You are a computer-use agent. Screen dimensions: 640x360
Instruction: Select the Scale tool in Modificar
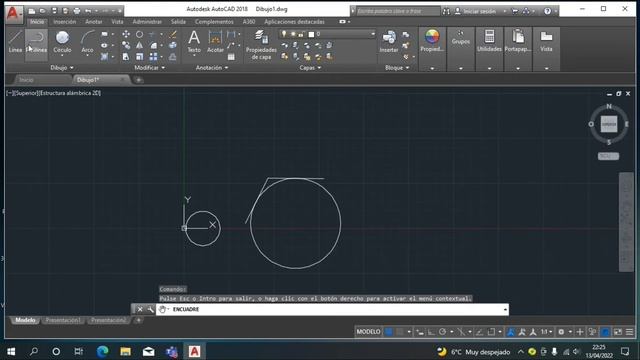point(140,57)
